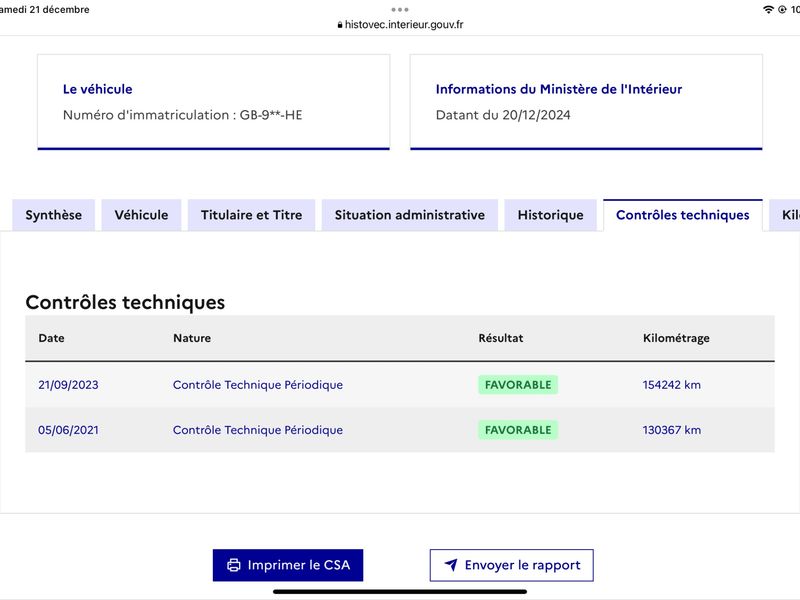The height and width of the screenshot is (600, 800).
Task: Go to the Historique tab
Action: pyautogui.click(x=551, y=215)
